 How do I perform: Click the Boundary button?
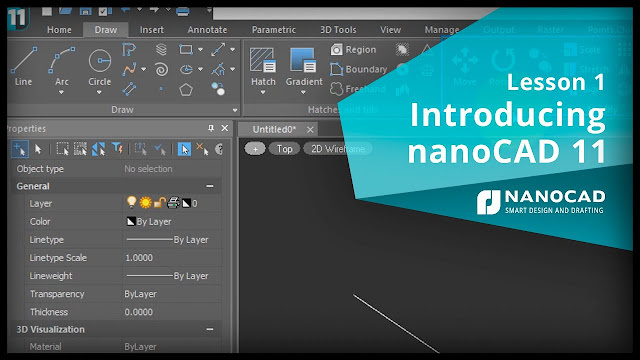[x=358, y=69]
